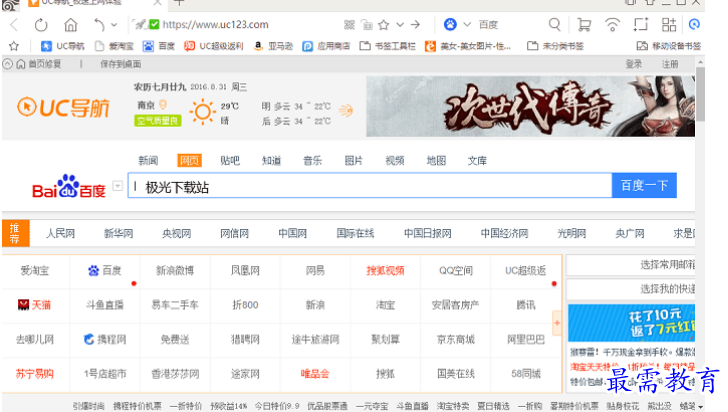Go to the home page icon
Viewport: 728px width, 412px height.
[x=71, y=25]
